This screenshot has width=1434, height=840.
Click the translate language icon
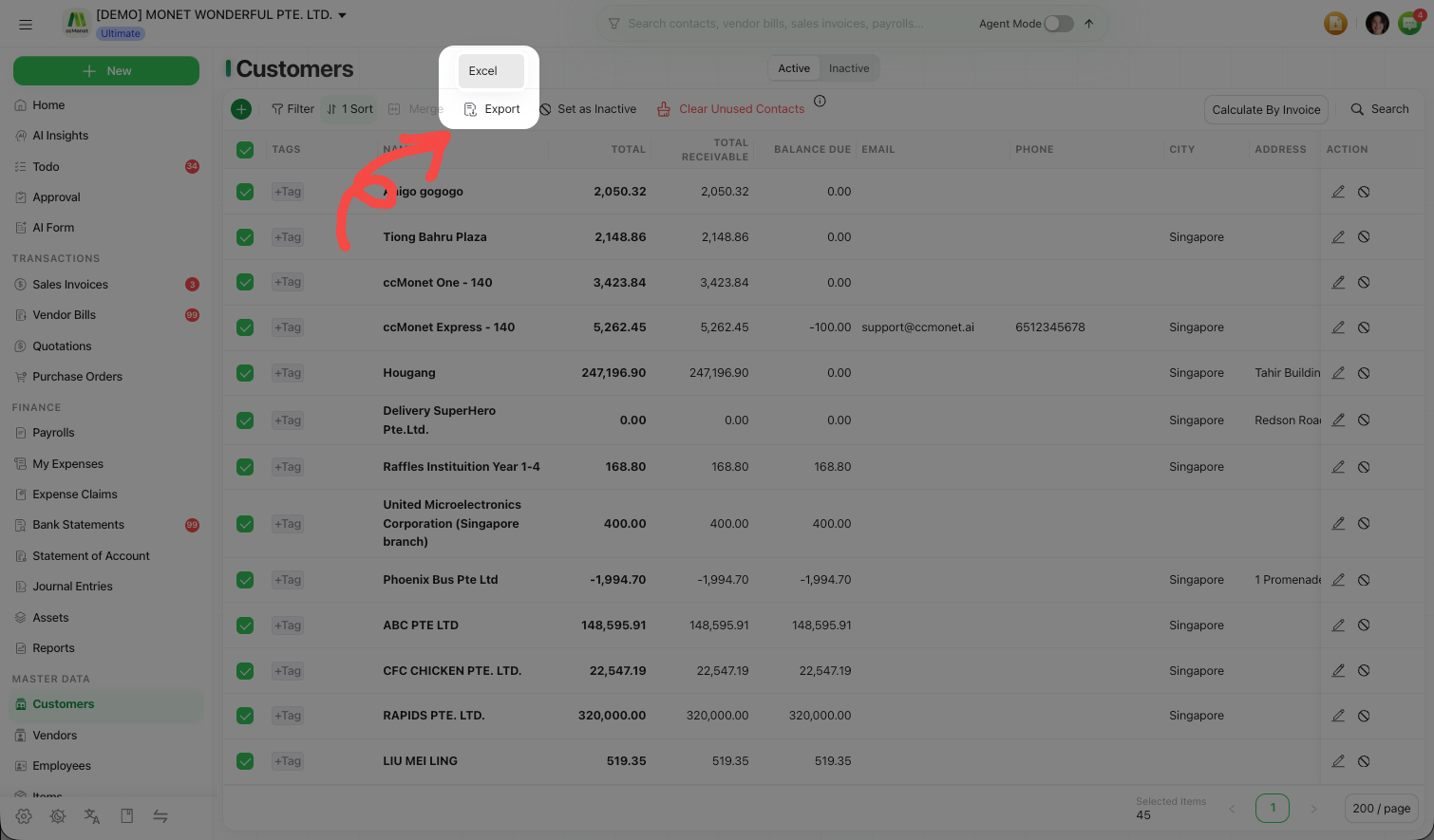coord(92,816)
